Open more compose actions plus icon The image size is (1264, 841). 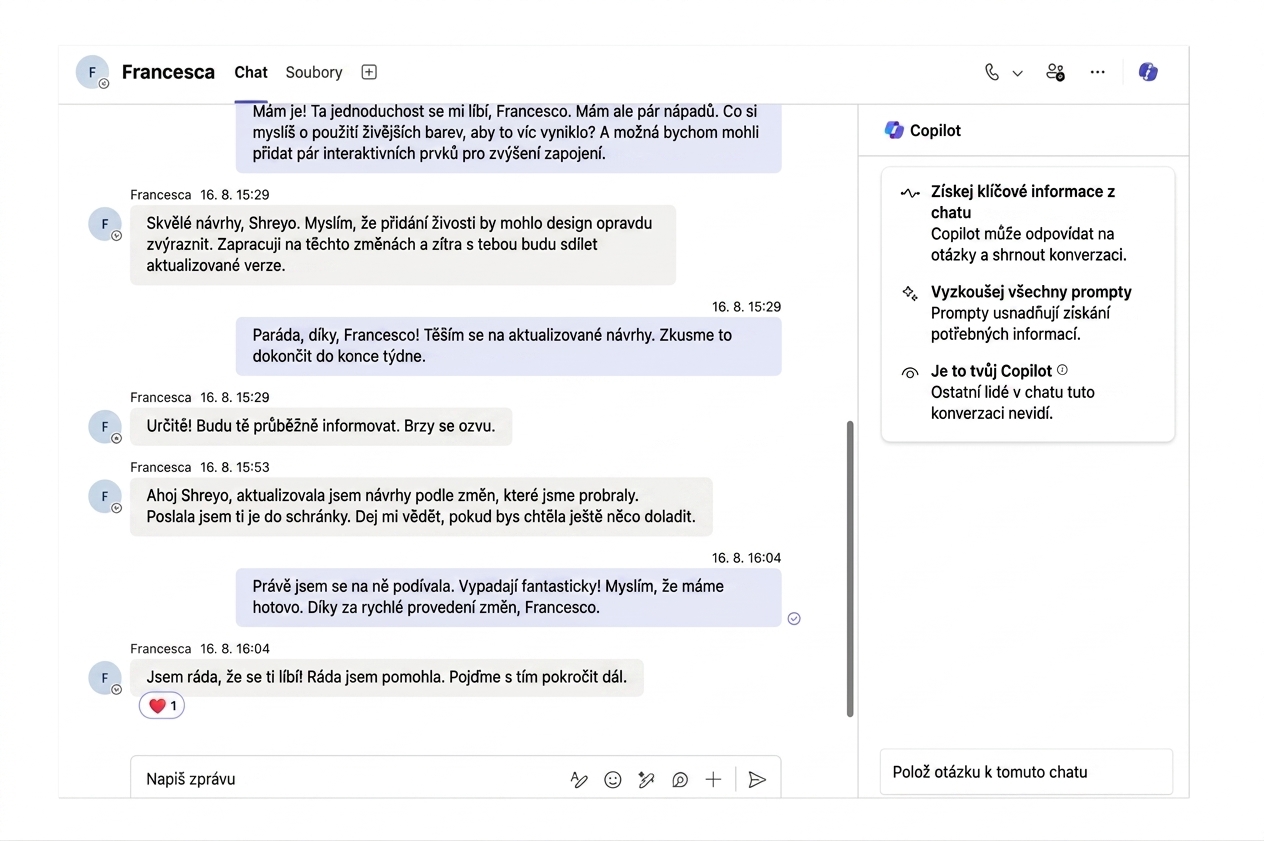tap(713, 780)
